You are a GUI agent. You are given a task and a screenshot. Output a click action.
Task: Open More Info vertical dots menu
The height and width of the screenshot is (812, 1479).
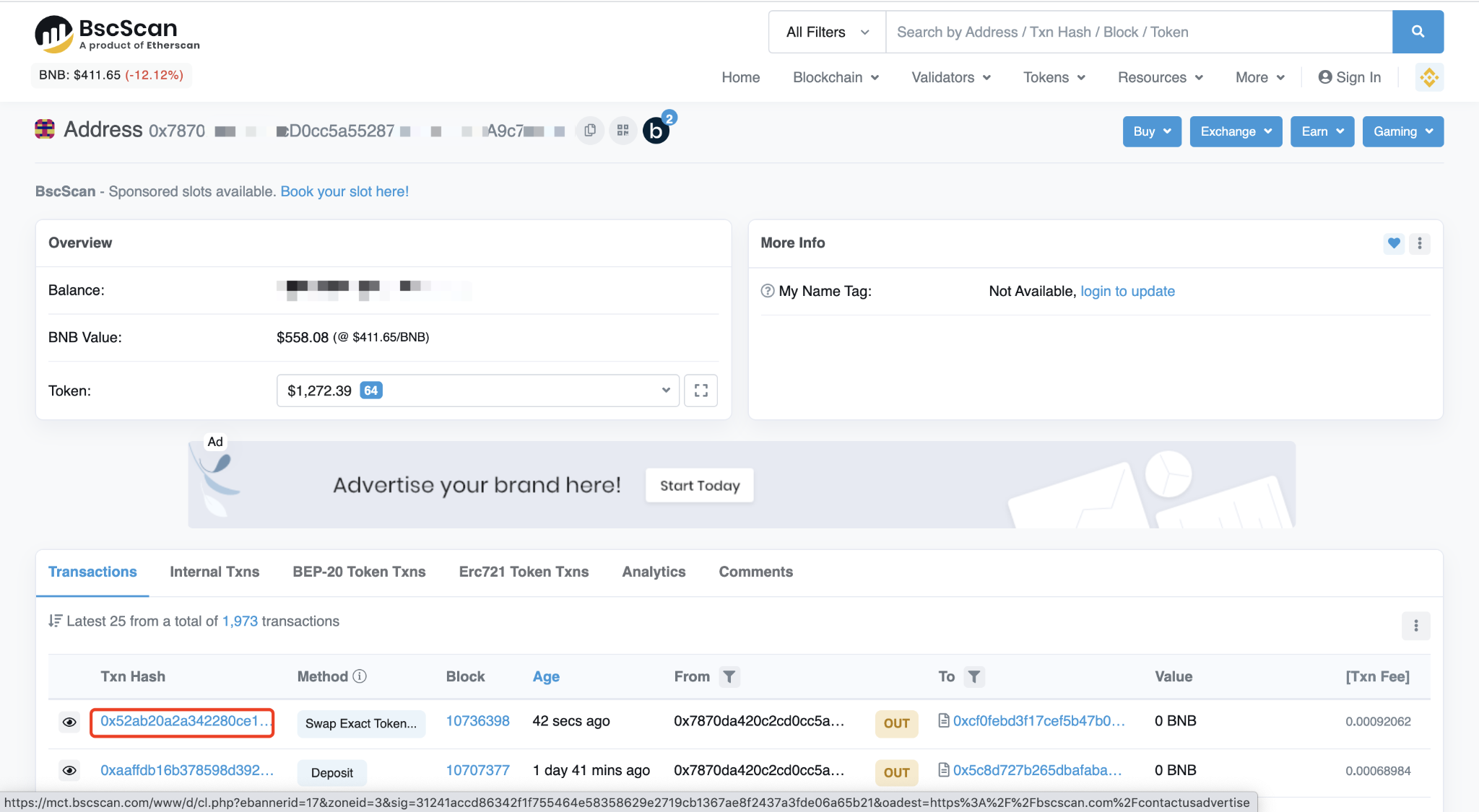tap(1419, 243)
